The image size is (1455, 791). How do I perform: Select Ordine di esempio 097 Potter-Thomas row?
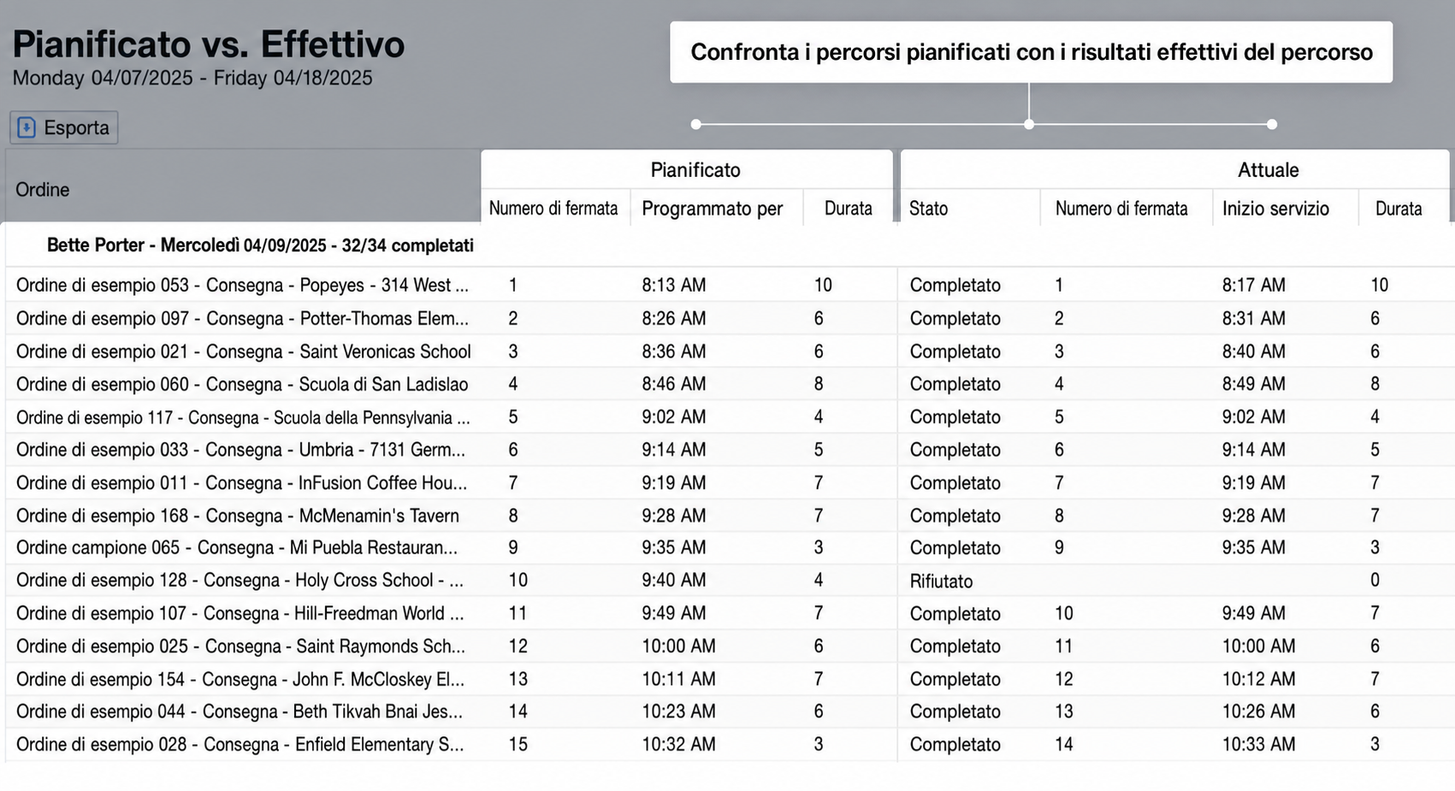(x=729, y=318)
